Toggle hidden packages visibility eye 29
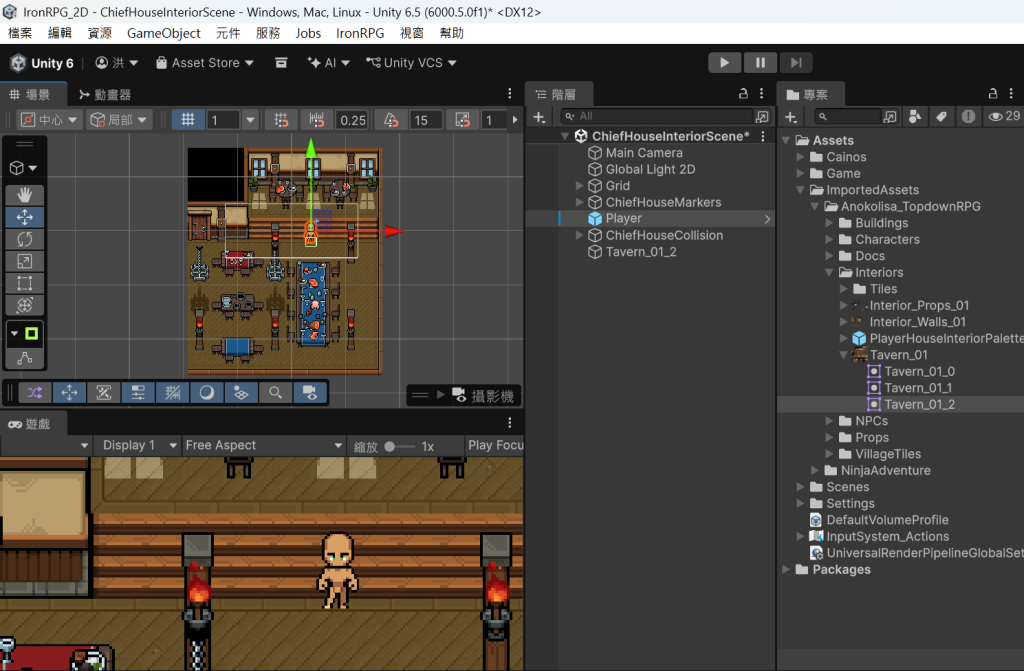The image size is (1024, 671). coord(1004,116)
